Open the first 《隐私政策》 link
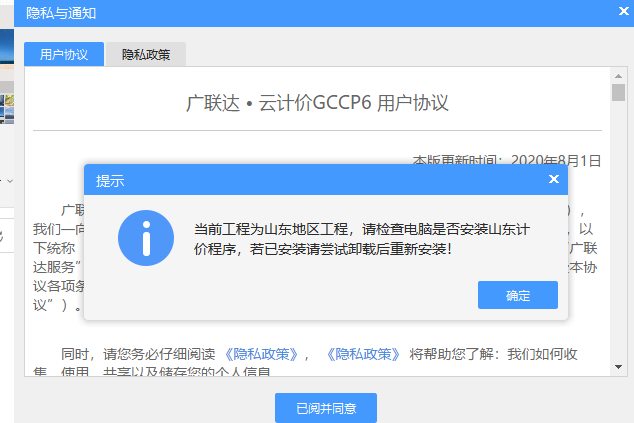 pyautogui.click(x=261, y=354)
